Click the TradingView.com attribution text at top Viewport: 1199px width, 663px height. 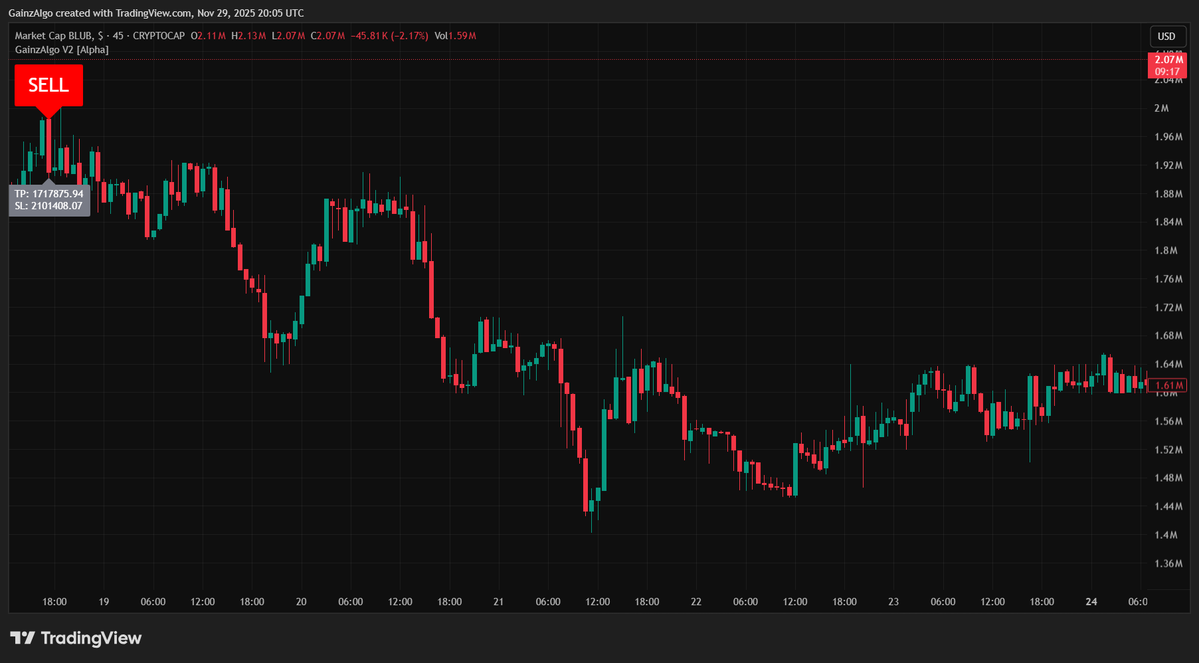click(152, 13)
